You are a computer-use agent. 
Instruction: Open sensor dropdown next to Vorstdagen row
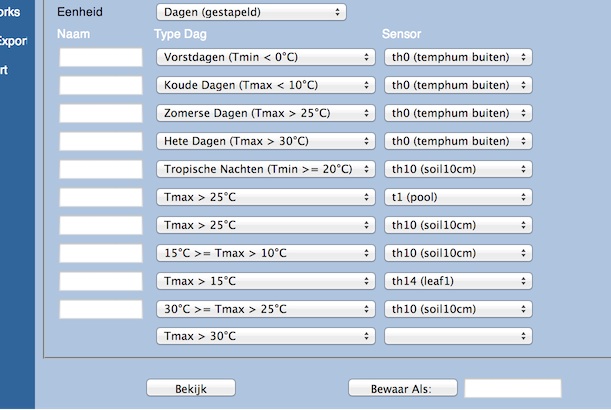tap(458, 58)
